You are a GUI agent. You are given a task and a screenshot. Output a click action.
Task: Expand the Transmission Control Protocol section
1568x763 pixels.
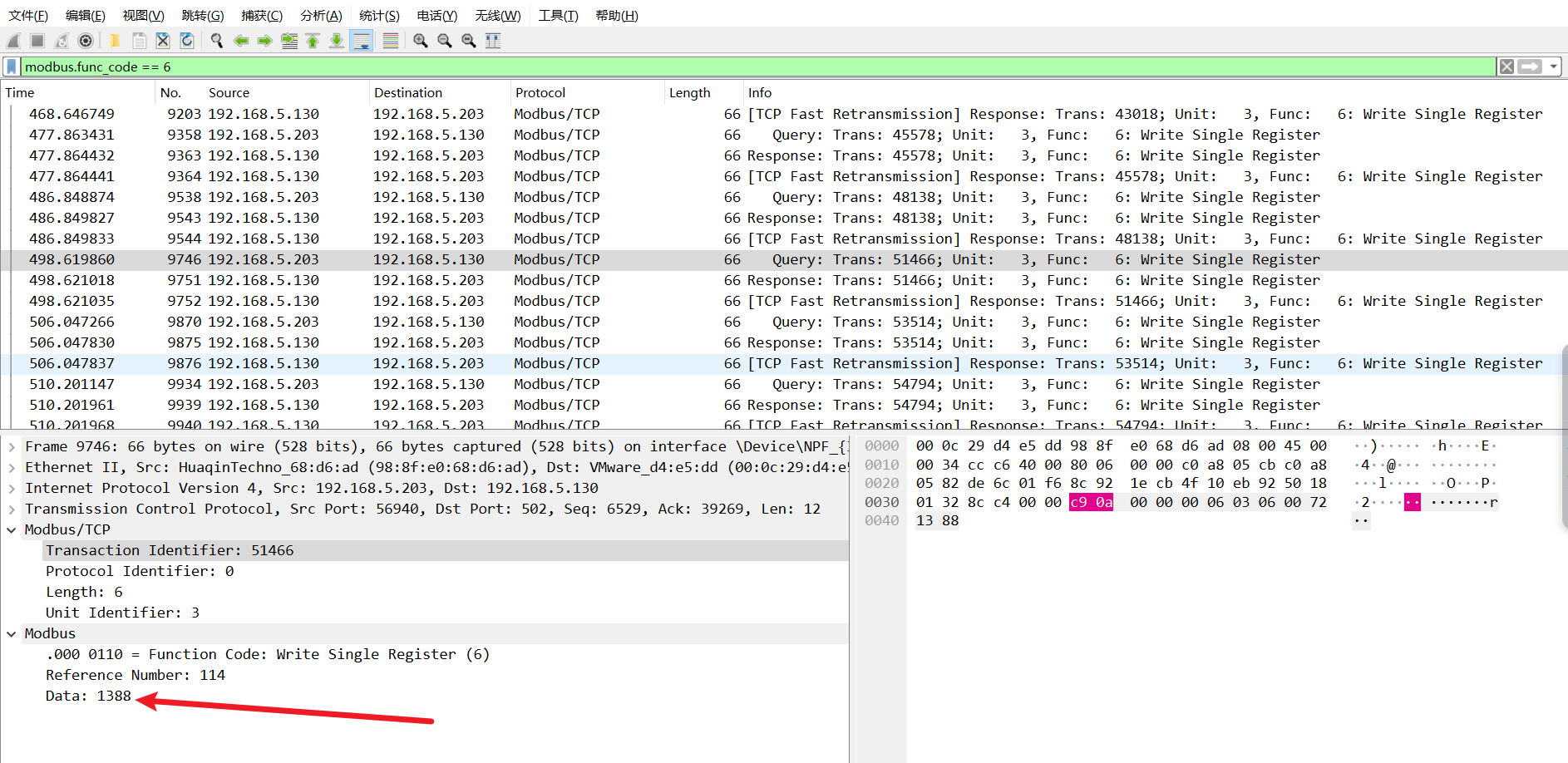click(12, 509)
